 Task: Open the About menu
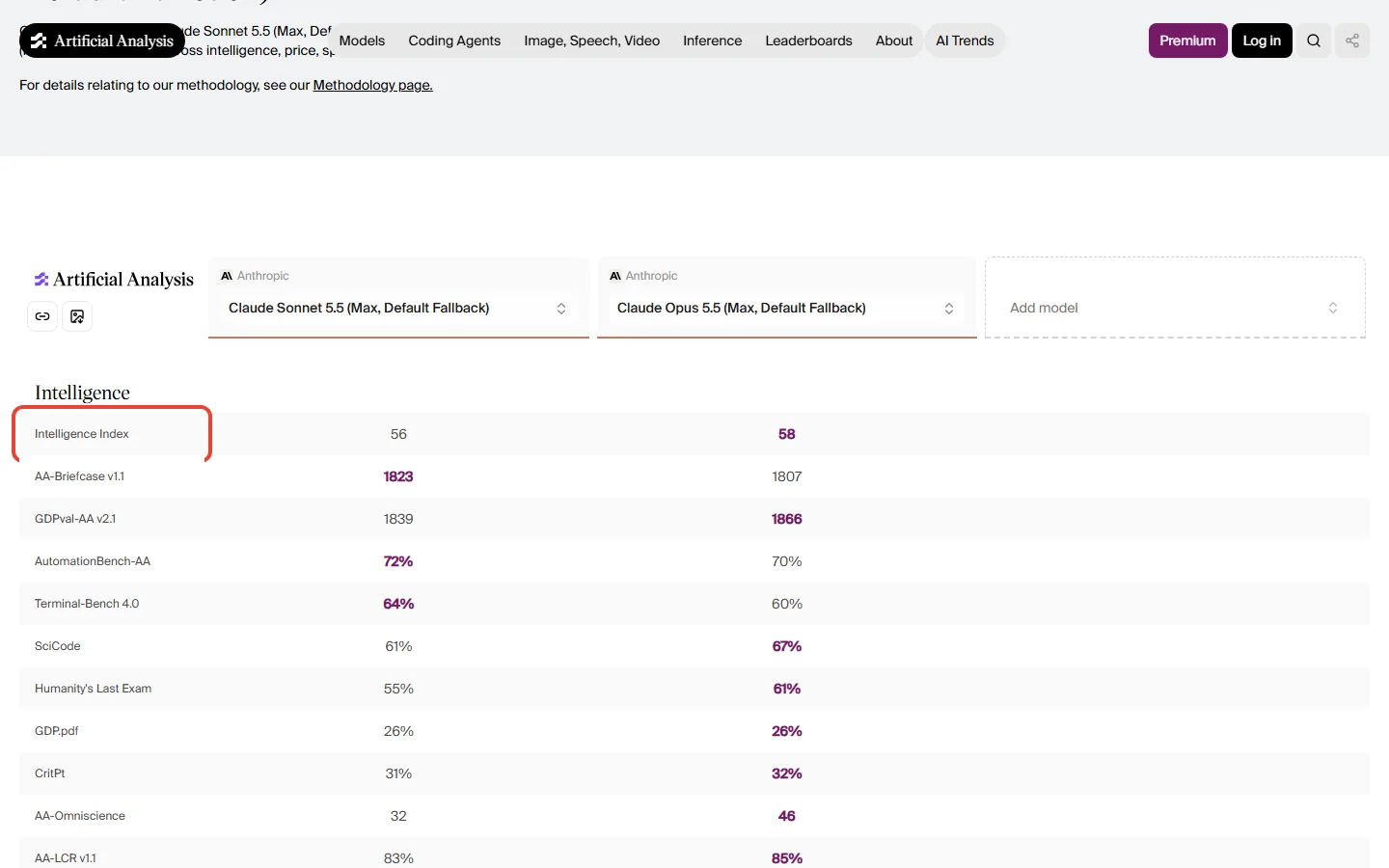894,41
